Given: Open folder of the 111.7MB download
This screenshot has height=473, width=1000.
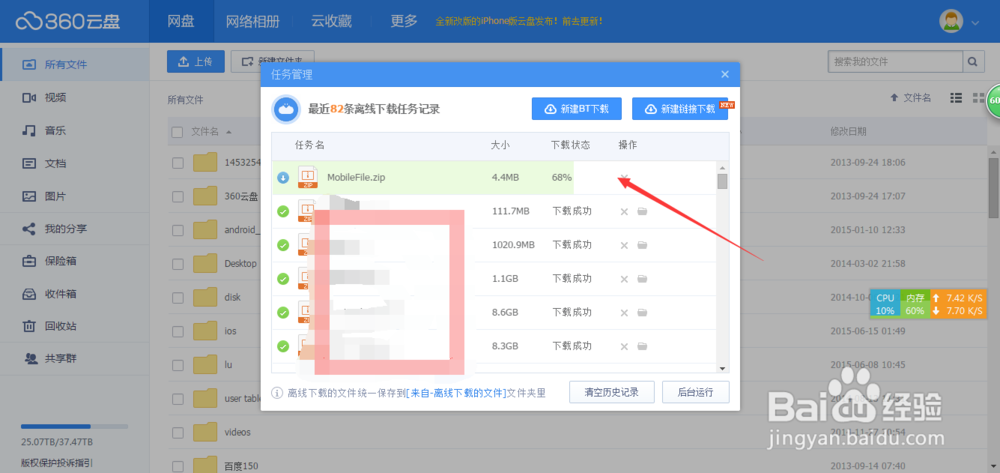Looking at the screenshot, I should pyautogui.click(x=642, y=211).
